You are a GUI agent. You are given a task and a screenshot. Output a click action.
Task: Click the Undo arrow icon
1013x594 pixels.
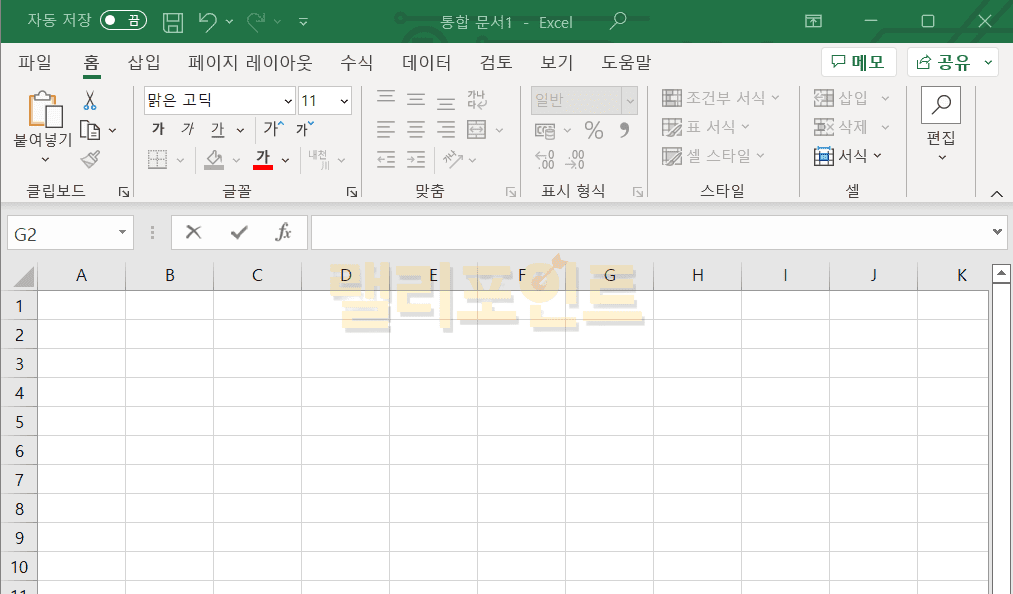click(x=207, y=21)
